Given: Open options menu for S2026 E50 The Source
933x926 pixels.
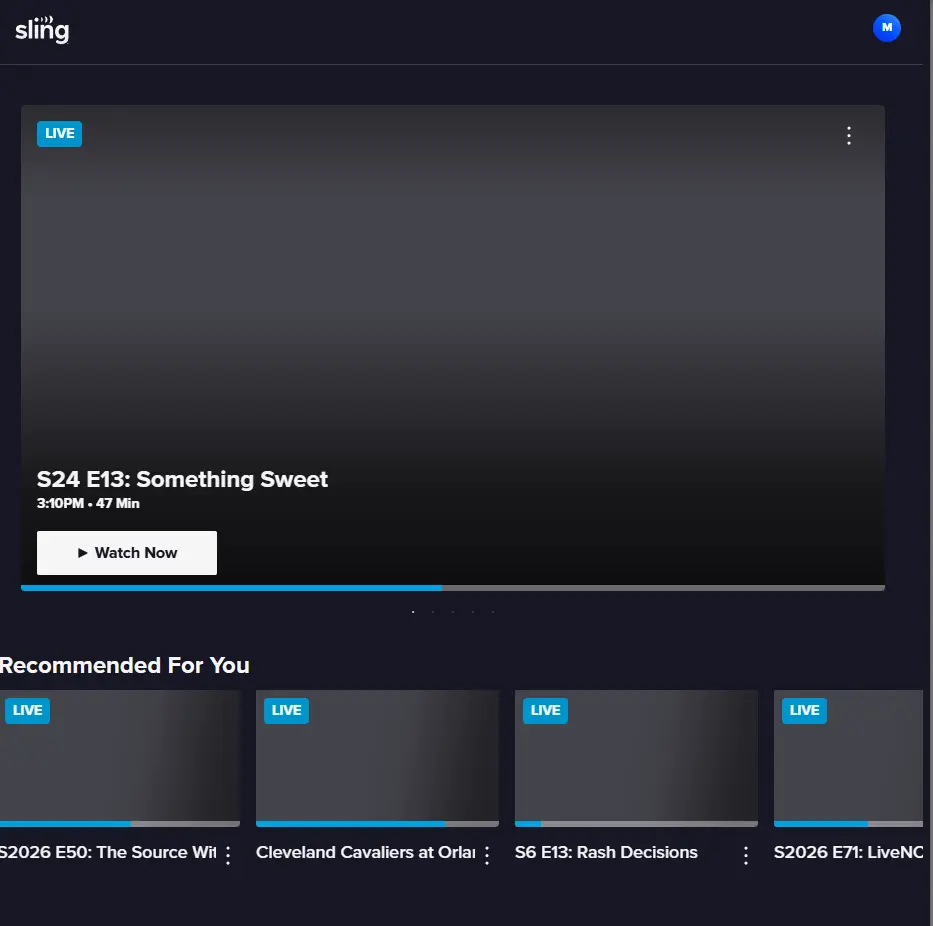Looking at the screenshot, I should tap(228, 855).
